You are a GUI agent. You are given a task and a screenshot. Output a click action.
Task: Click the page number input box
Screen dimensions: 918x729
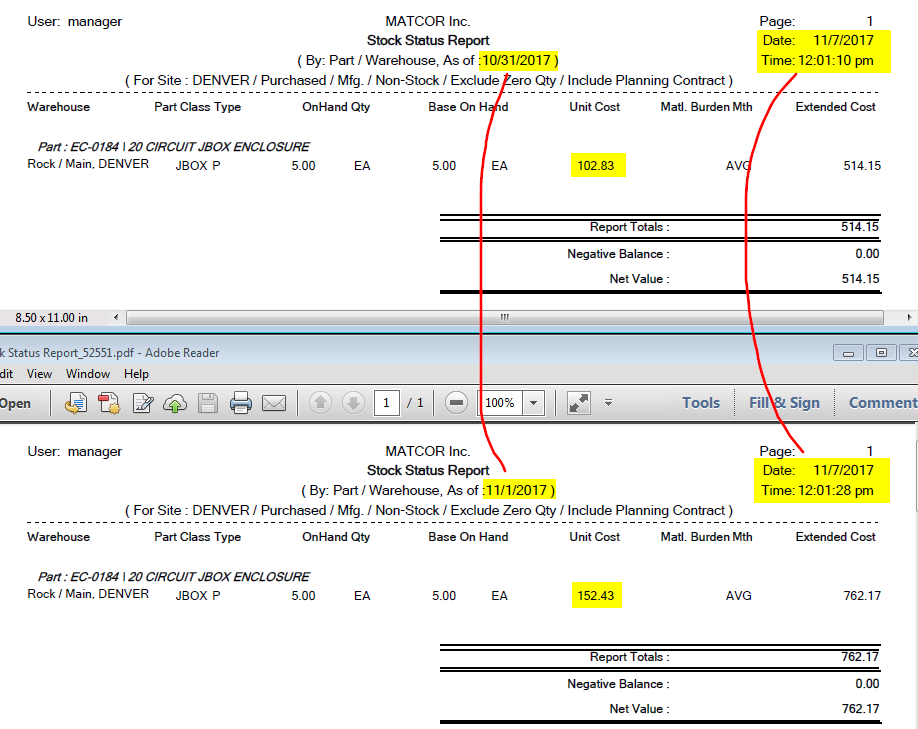point(386,403)
